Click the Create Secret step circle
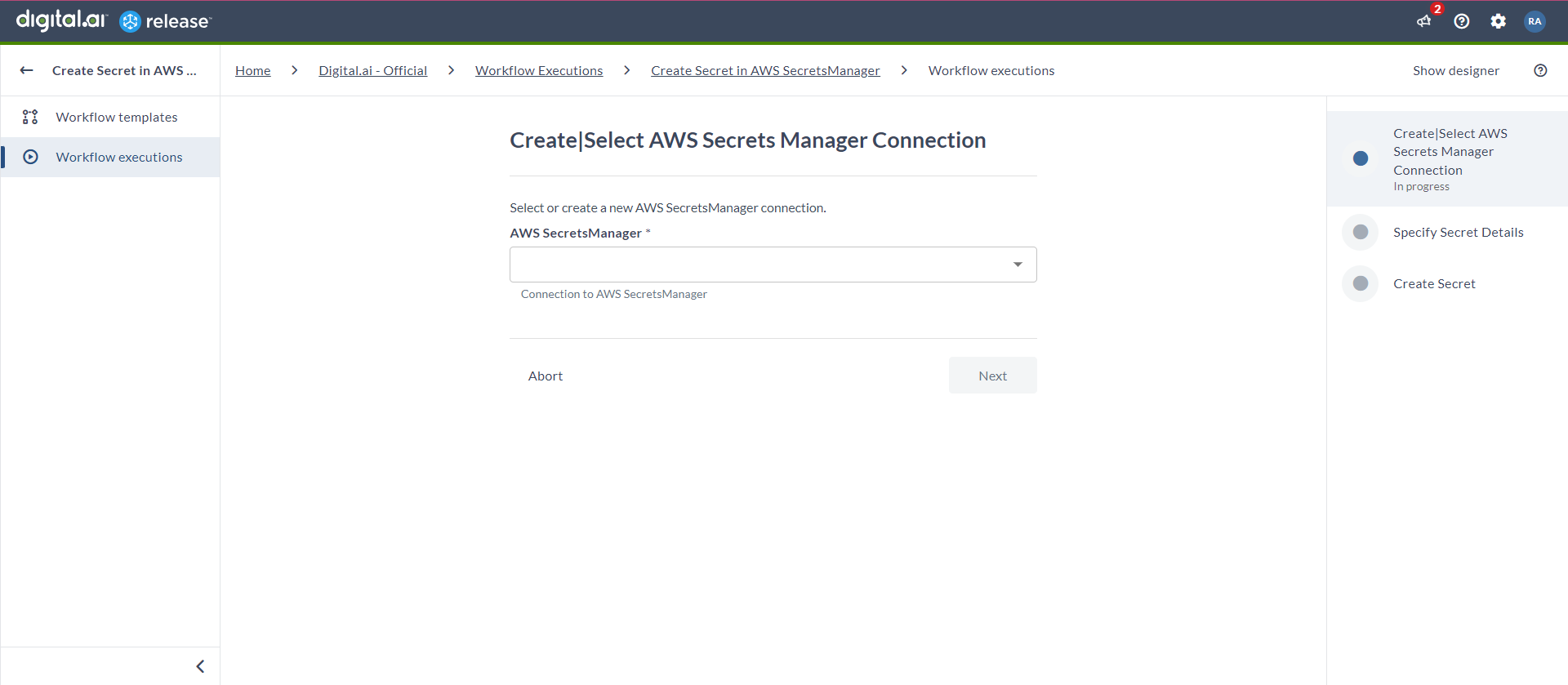Image resolution: width=1568 pixels, height=685 pixels. coord(1361,283)
